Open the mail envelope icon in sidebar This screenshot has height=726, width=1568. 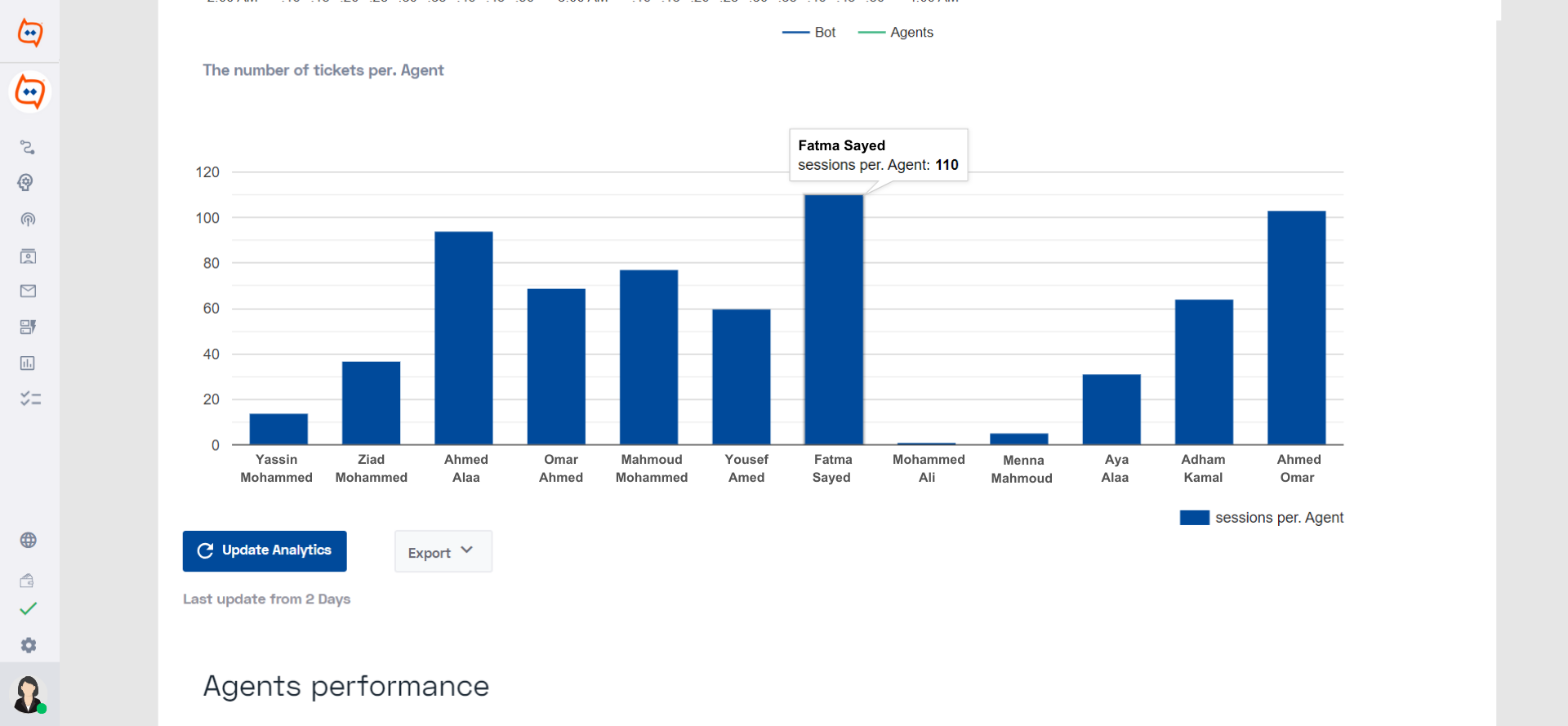[x=28, y=291]
